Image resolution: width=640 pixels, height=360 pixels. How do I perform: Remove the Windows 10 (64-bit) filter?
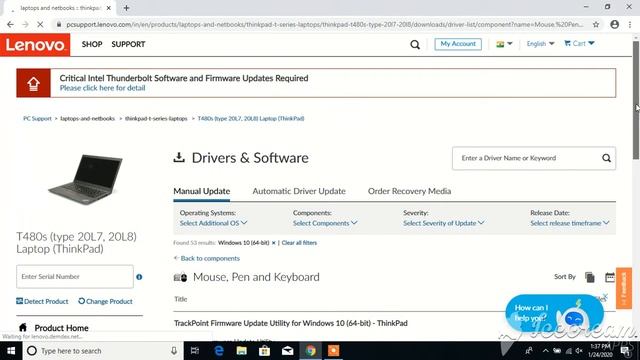tap(273, 243)
